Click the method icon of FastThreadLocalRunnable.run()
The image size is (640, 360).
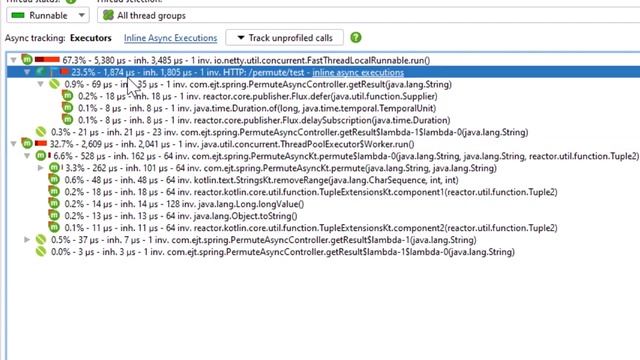coord(27,60)
